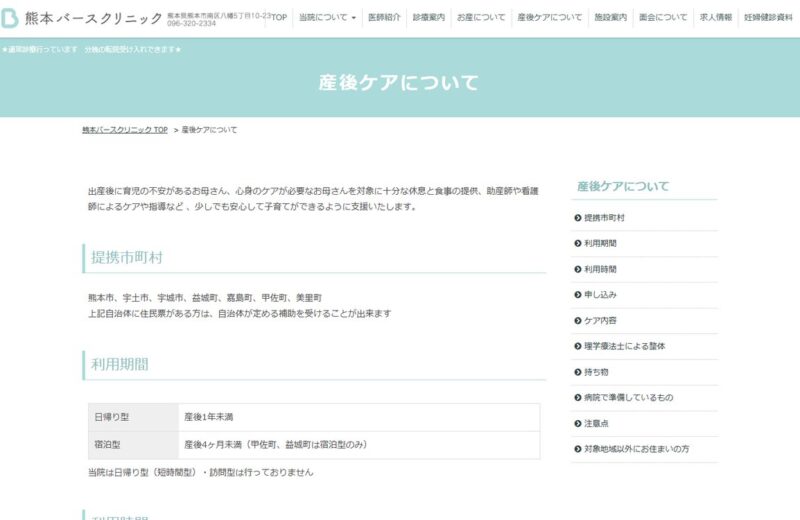Click the 熊本バースクリニック logo icon
This screenshot has height=520, width=800.
pyautogui.click(x=9, y=18)
